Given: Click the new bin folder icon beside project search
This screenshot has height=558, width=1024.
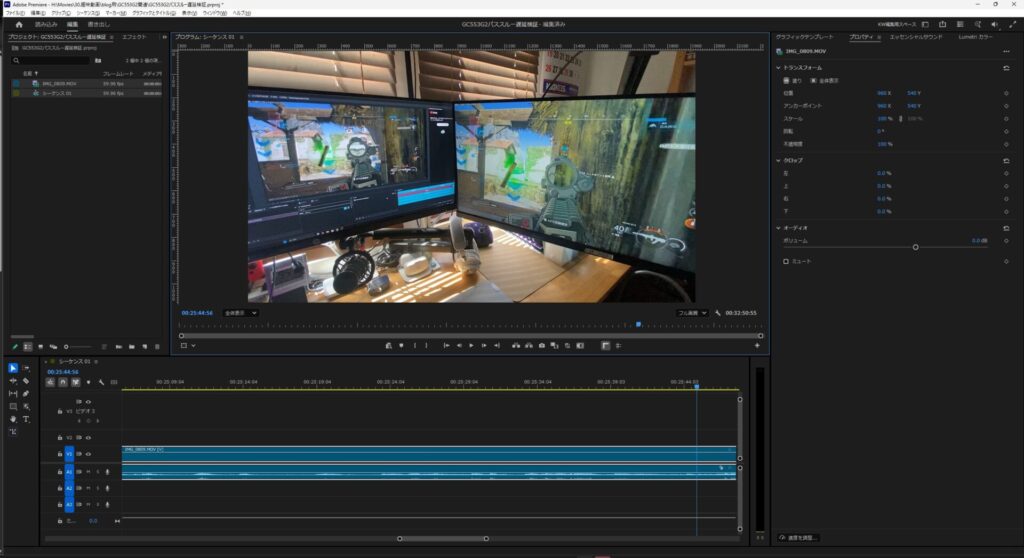Looking at the screenshot, I should tap(98, 61).
